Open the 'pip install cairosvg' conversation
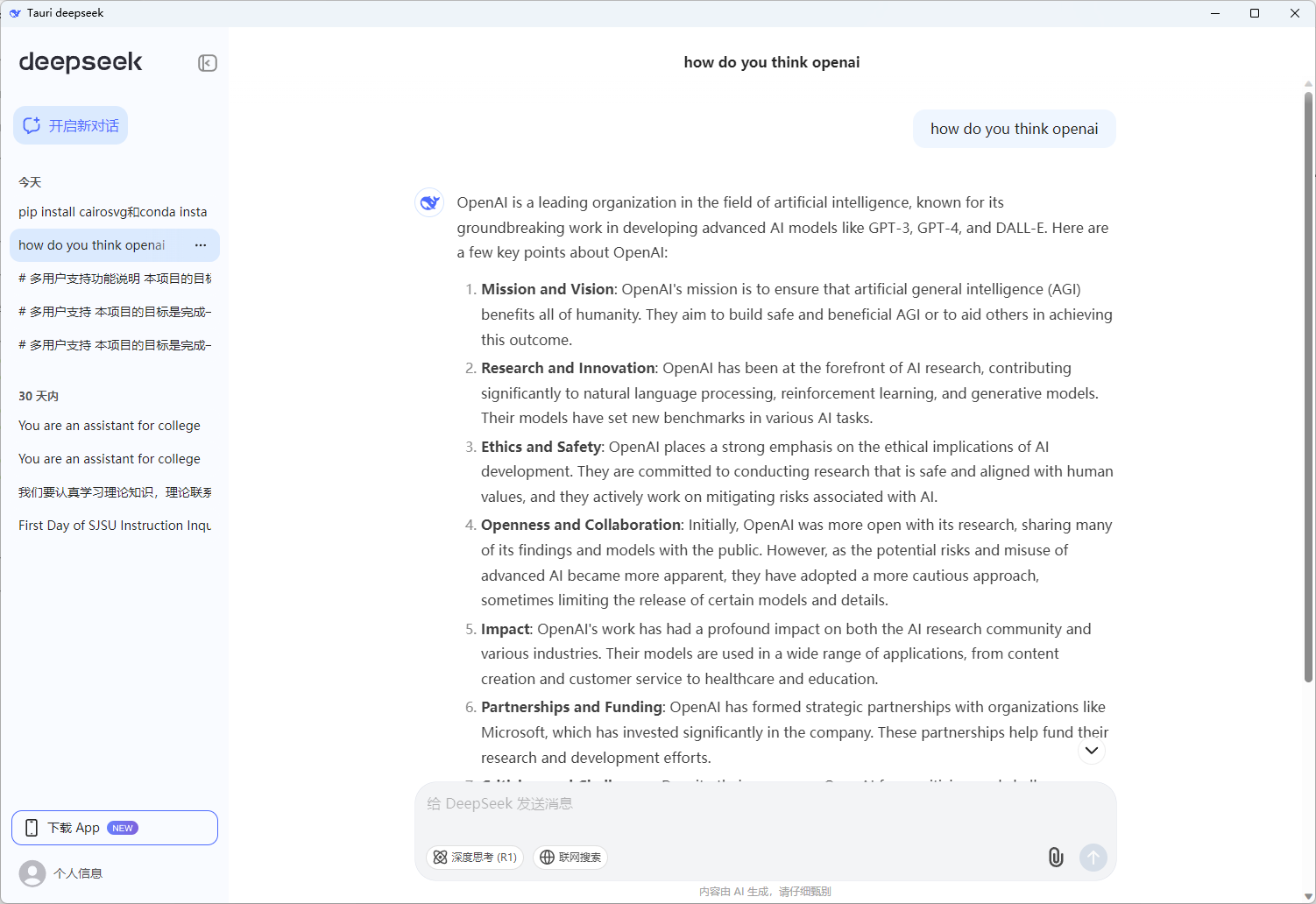The height and width of the screenshot is (904, 1316). [x=113, y=212]
